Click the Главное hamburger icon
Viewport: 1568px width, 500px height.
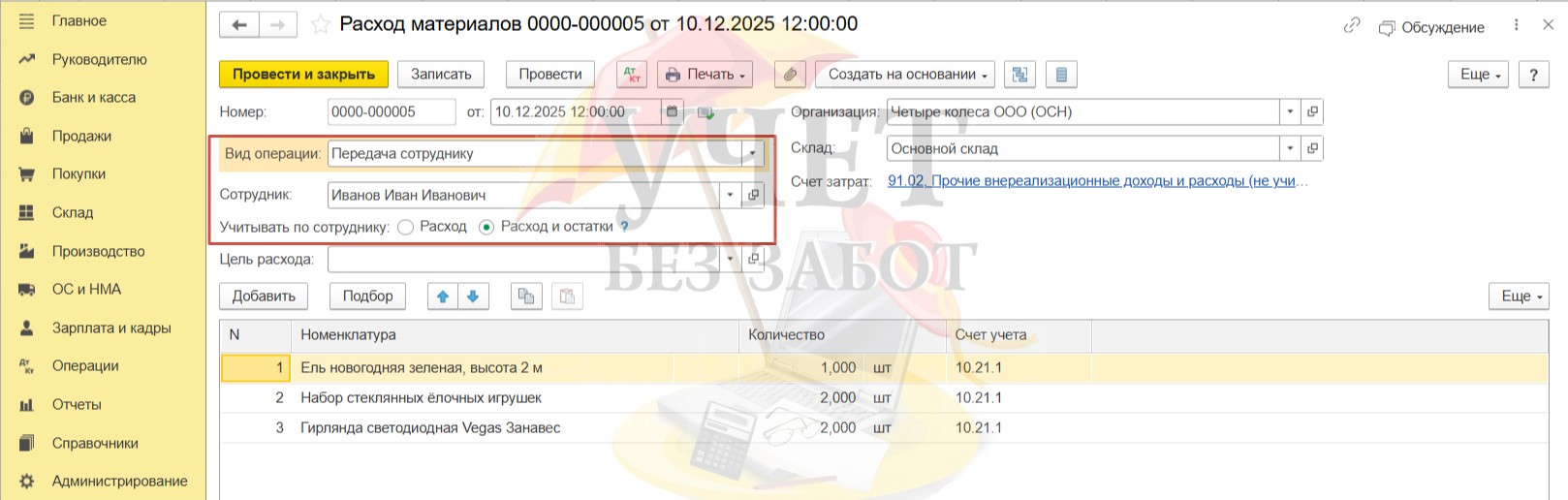point(27,20)
